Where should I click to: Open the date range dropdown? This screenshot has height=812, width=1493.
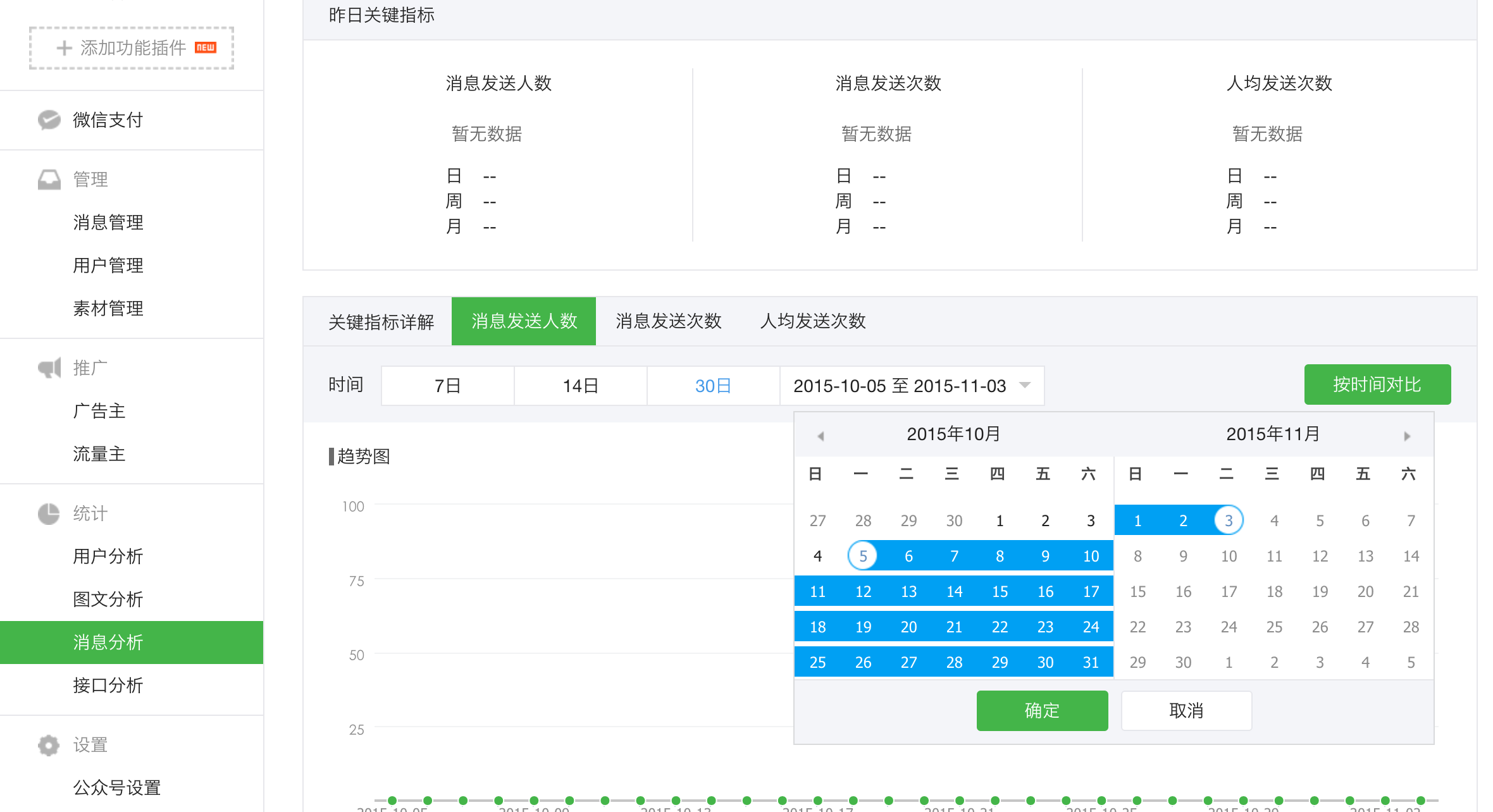click(912, 386)
